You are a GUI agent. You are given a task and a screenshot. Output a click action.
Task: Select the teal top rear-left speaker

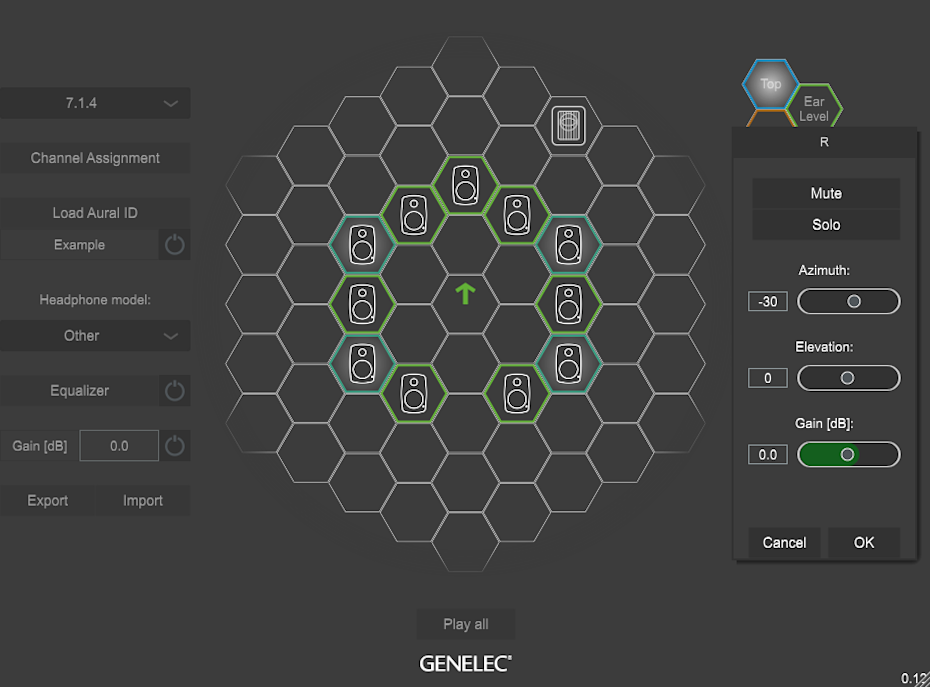click(362, 364)
